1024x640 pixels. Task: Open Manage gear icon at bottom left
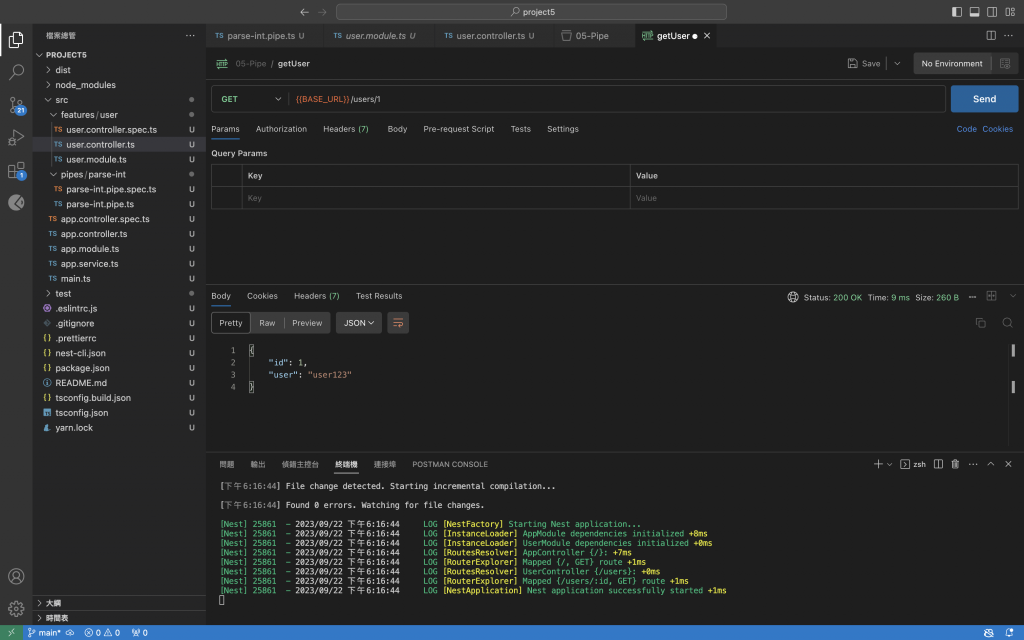16,608
